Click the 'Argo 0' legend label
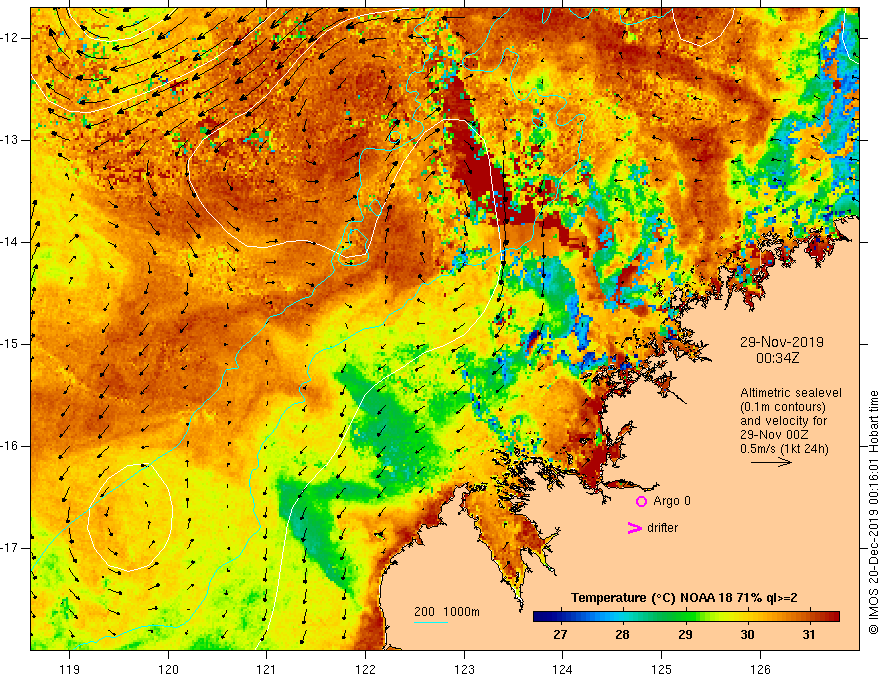 click(x=672, y=501)
